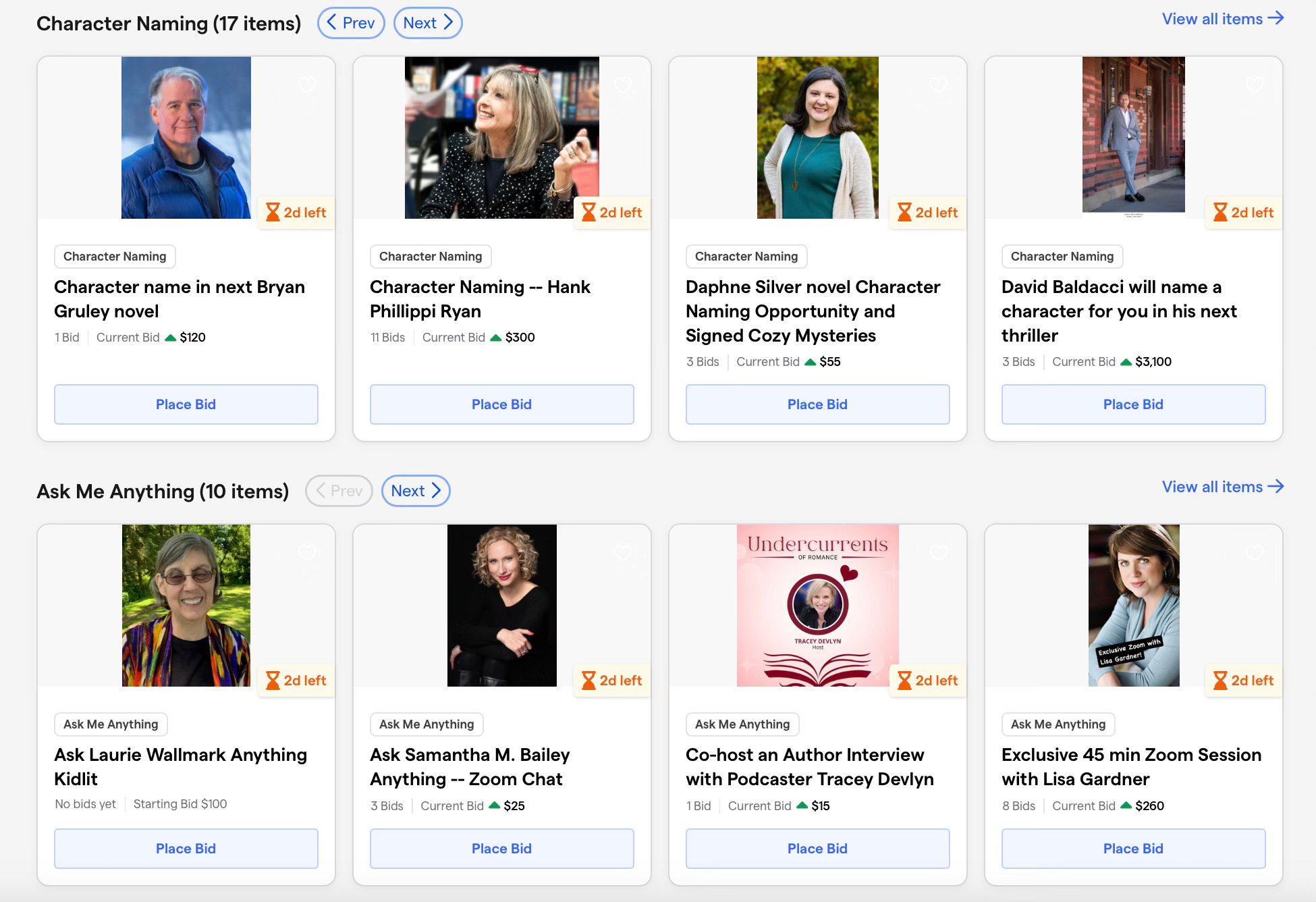Favorite the Hank Phillippi Ryan item heart

click(x=623, y=85)
